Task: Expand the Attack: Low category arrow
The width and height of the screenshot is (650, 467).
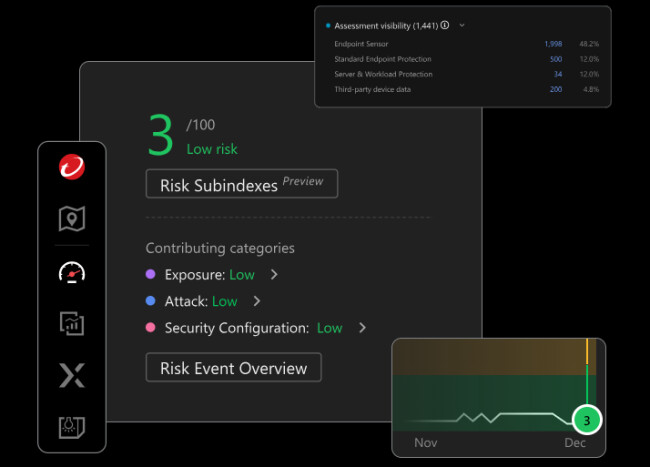Action: point(257,301)
